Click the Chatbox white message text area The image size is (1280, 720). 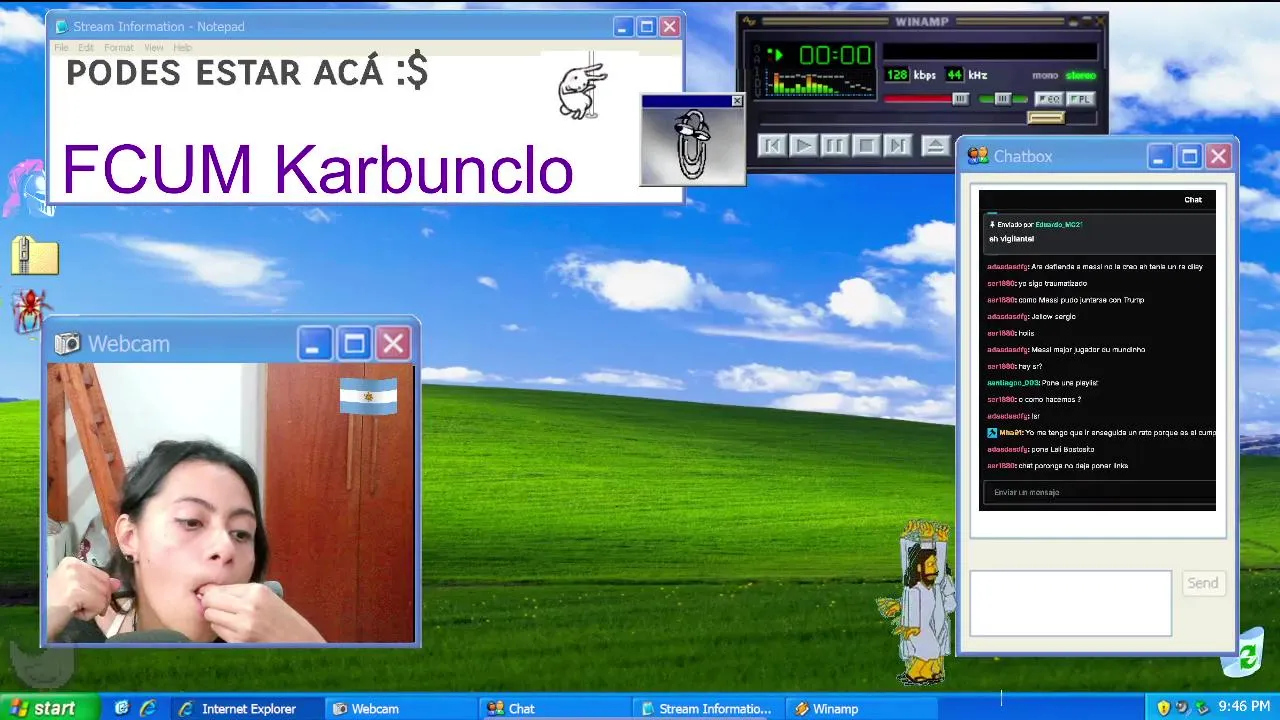pos(1070,603)
